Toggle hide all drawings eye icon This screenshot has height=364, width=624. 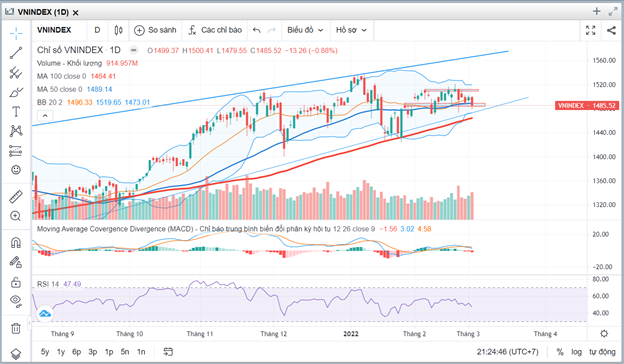tap(16, 301)
